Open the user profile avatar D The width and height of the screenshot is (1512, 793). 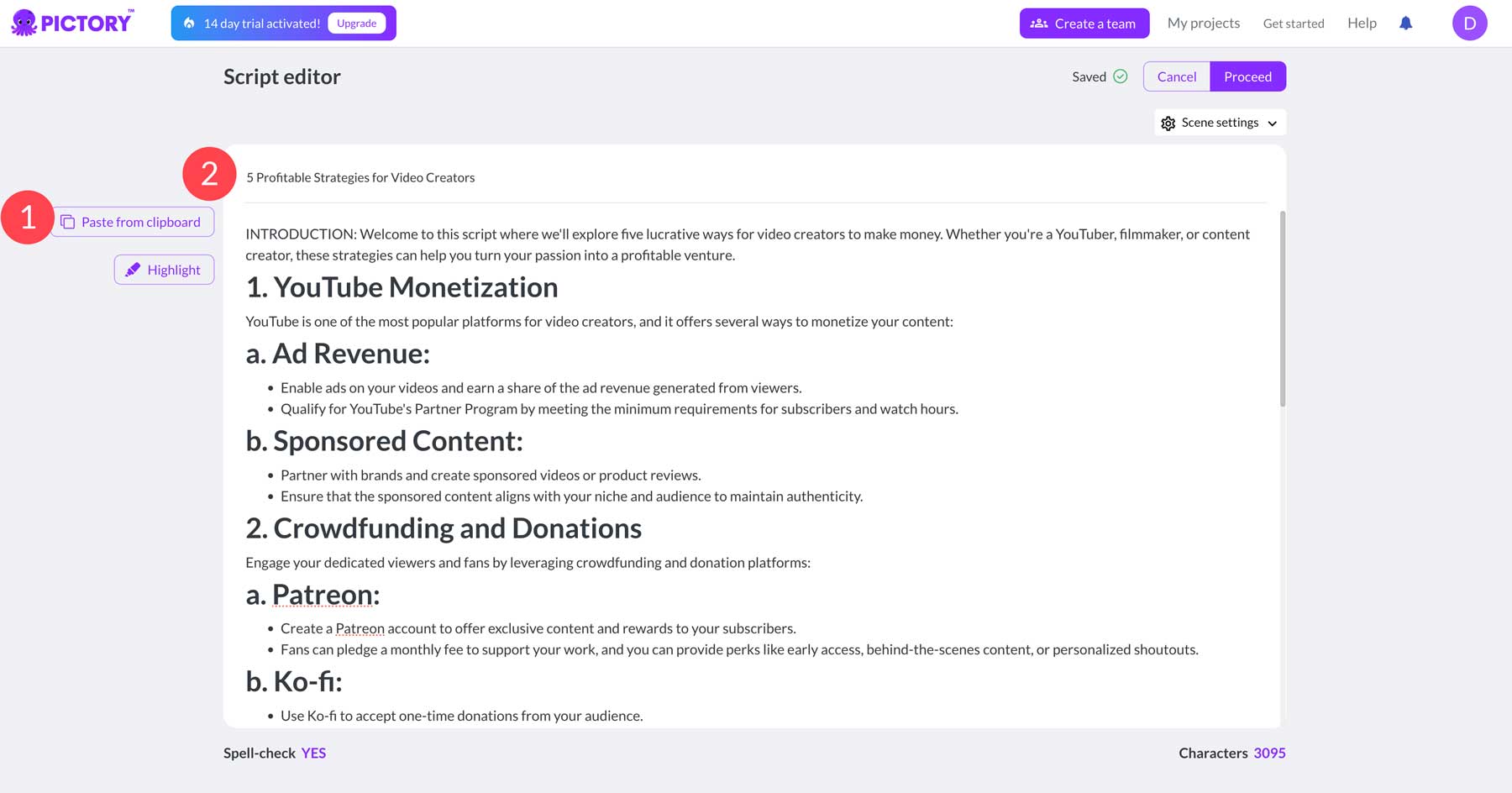(1469, 24)
